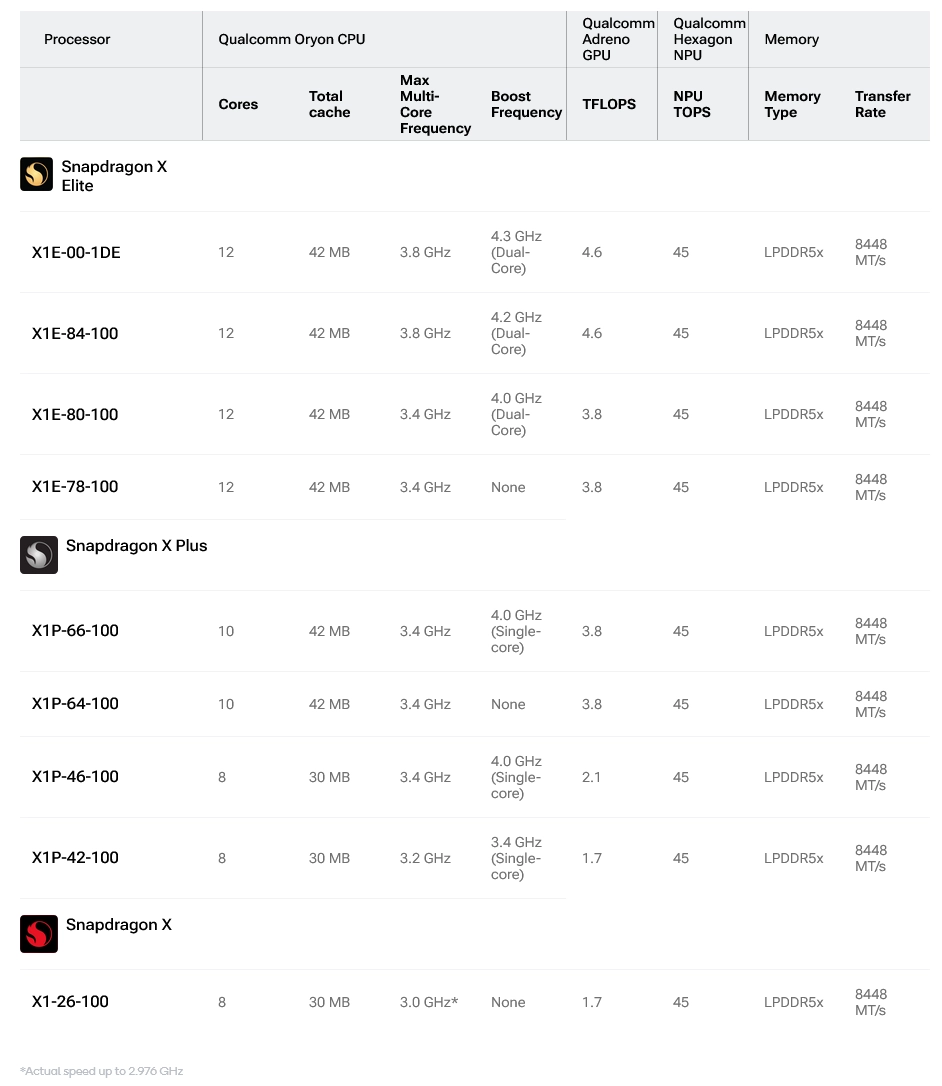The width and height of the screenshot is (942, 1086).
Task: Click the actual speed footnote text
Action: [x=101, y=1071]
